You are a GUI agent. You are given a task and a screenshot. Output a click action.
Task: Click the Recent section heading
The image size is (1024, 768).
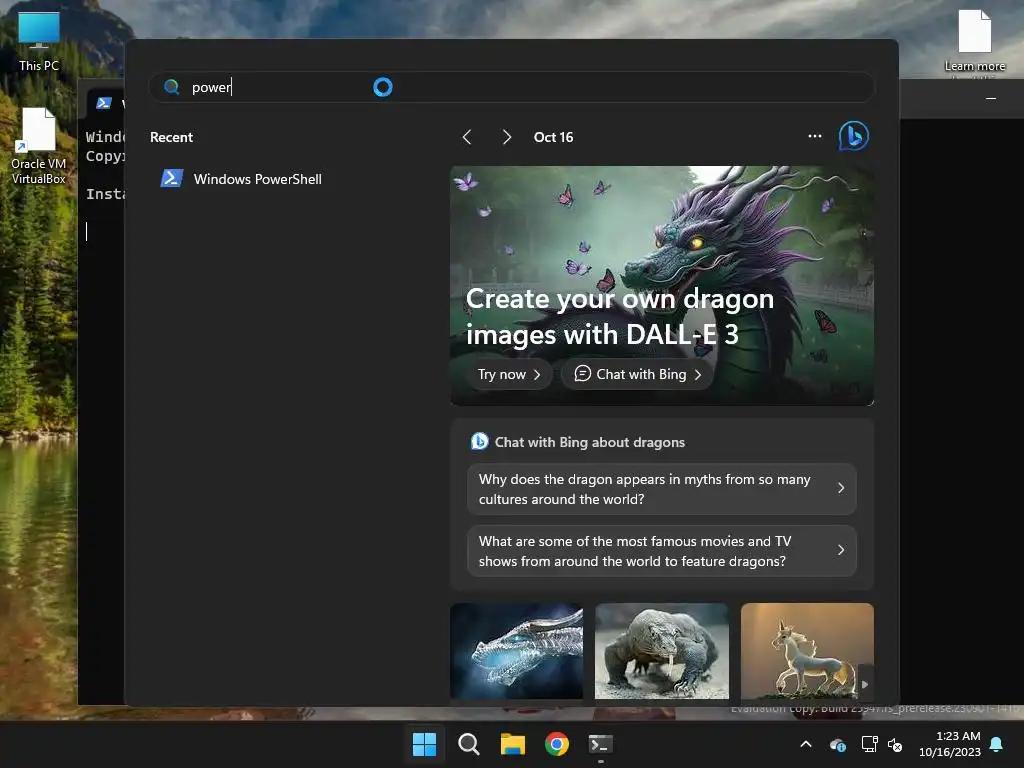pos(171,137)
